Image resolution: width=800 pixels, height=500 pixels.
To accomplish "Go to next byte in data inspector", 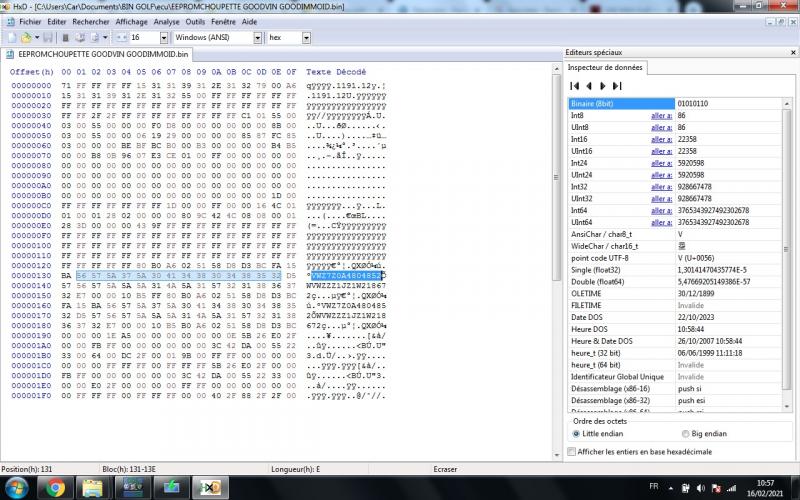I will [603, 86].
